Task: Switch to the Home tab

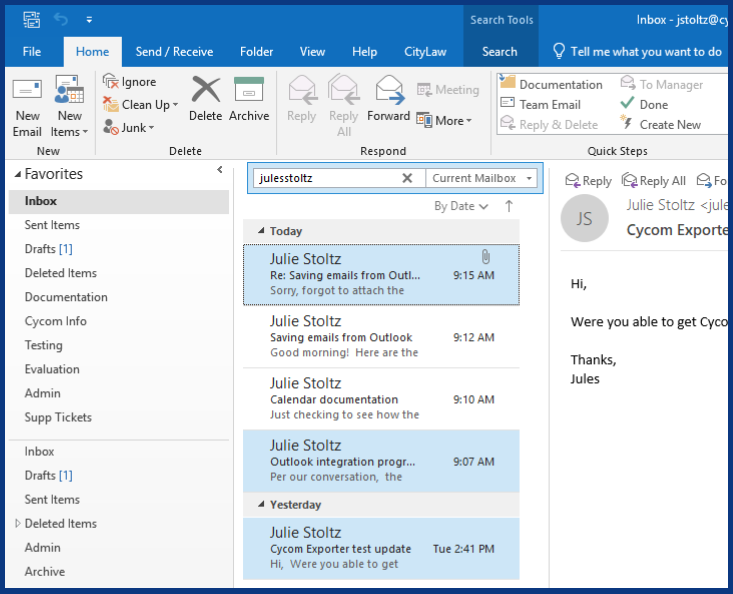Action: tap(93, 51)
